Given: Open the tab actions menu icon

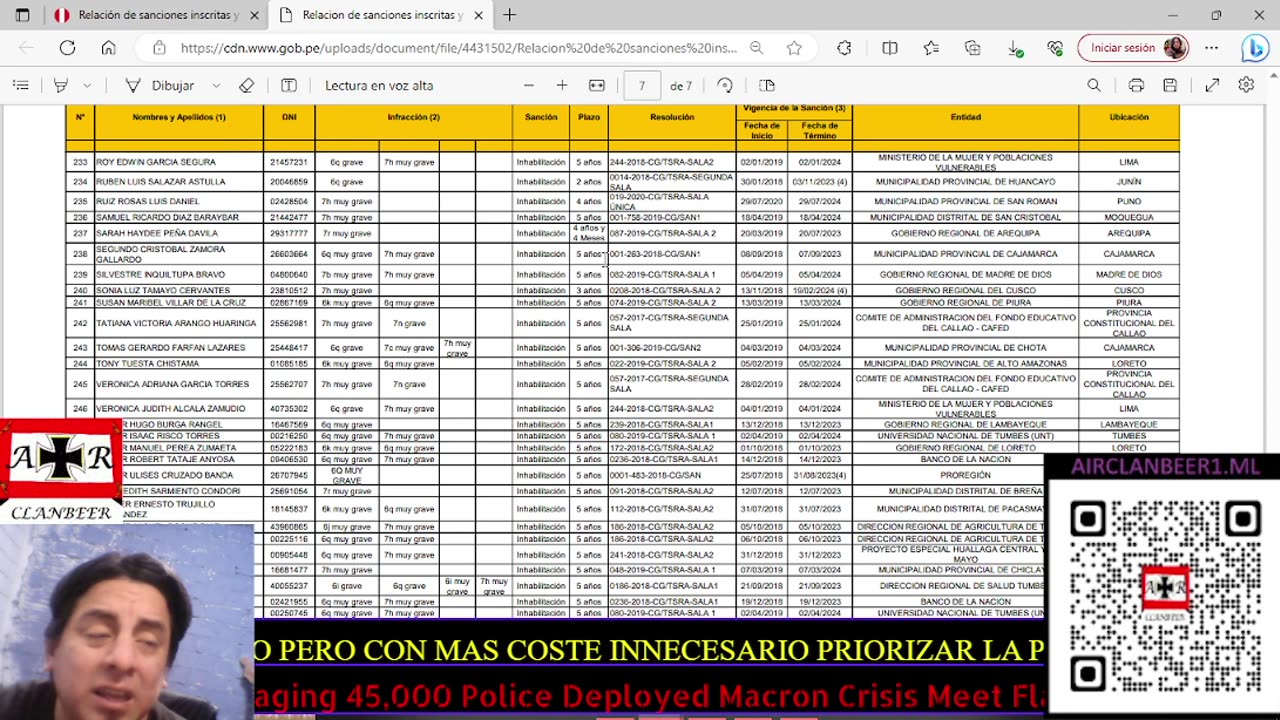Looking at the screenshot, I should pyautogui.click(x=23, y=15).
